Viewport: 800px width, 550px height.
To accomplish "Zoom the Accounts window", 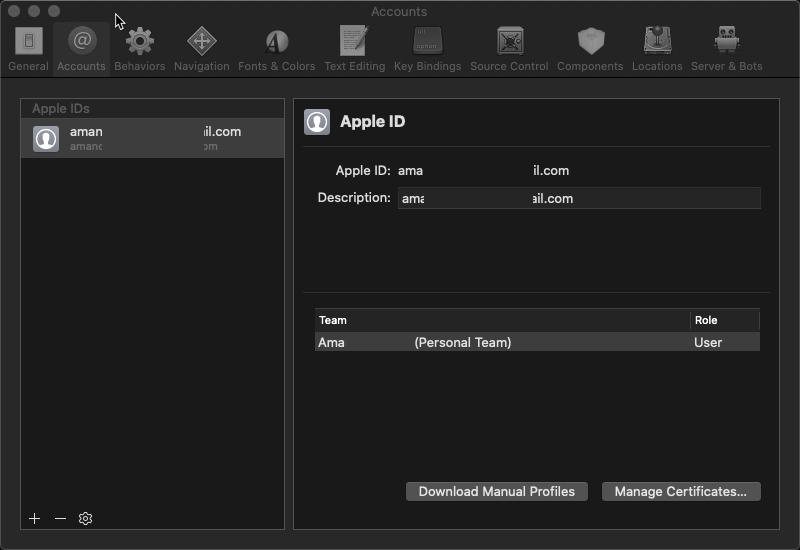I will pos(54,11).
